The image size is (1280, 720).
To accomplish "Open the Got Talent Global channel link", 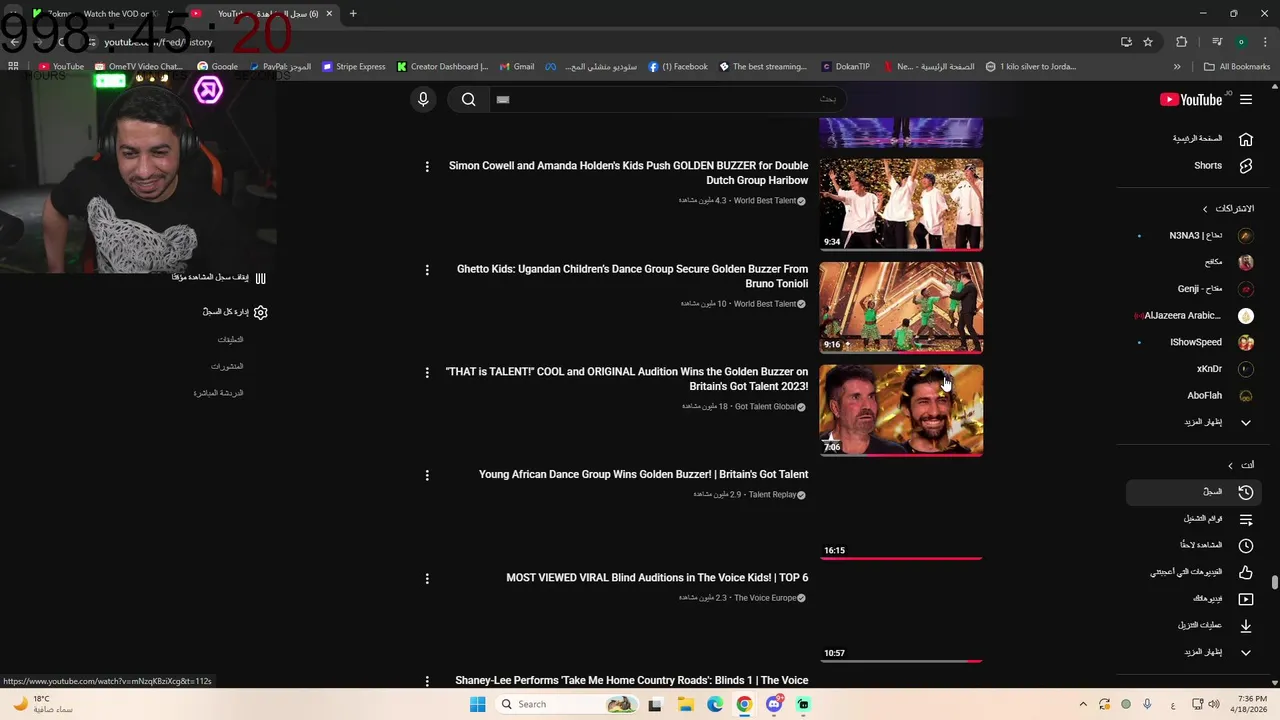I will (770, 407).
